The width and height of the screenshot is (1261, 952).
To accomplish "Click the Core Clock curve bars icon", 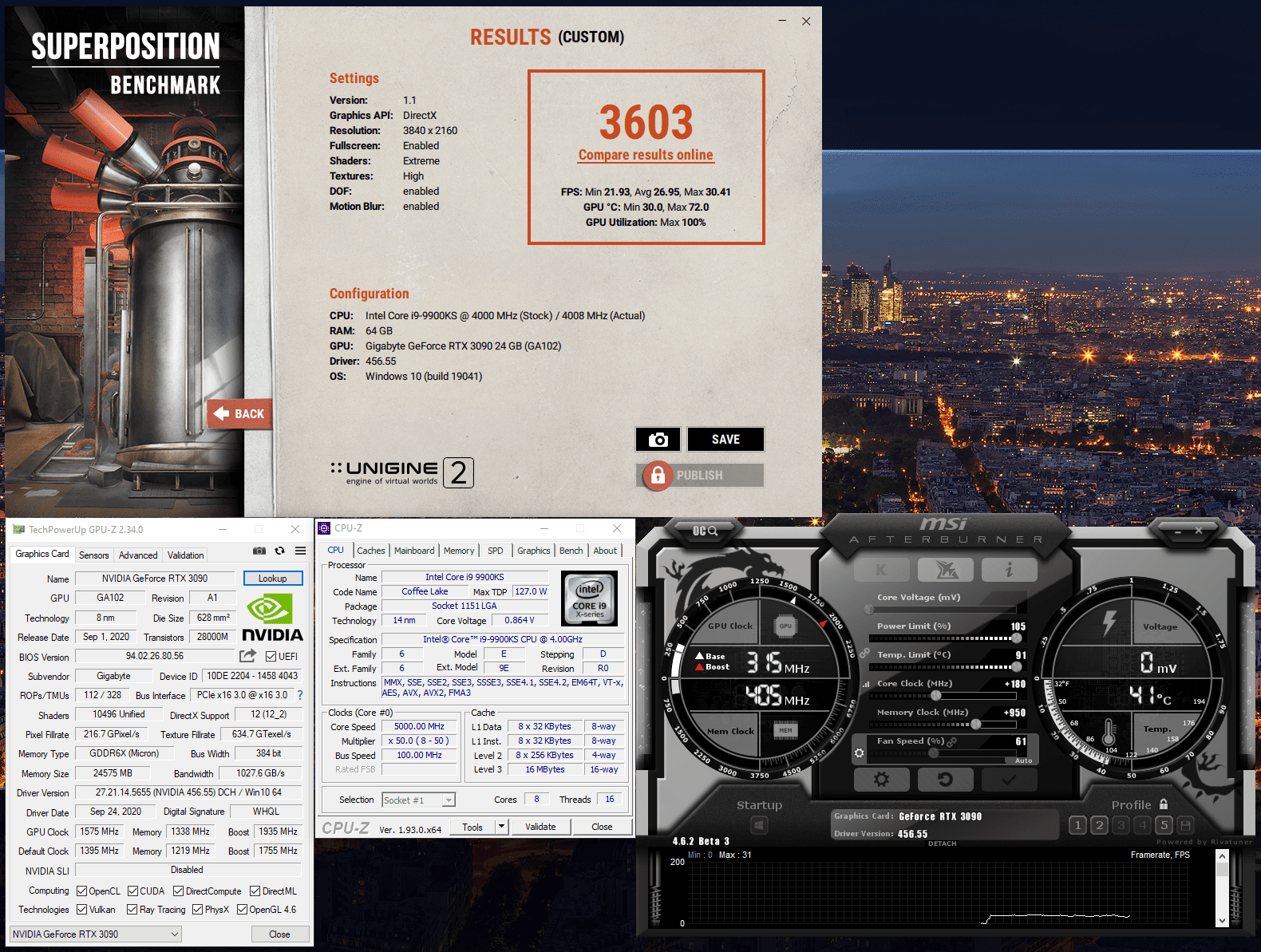I will click(x=866, y=684).
